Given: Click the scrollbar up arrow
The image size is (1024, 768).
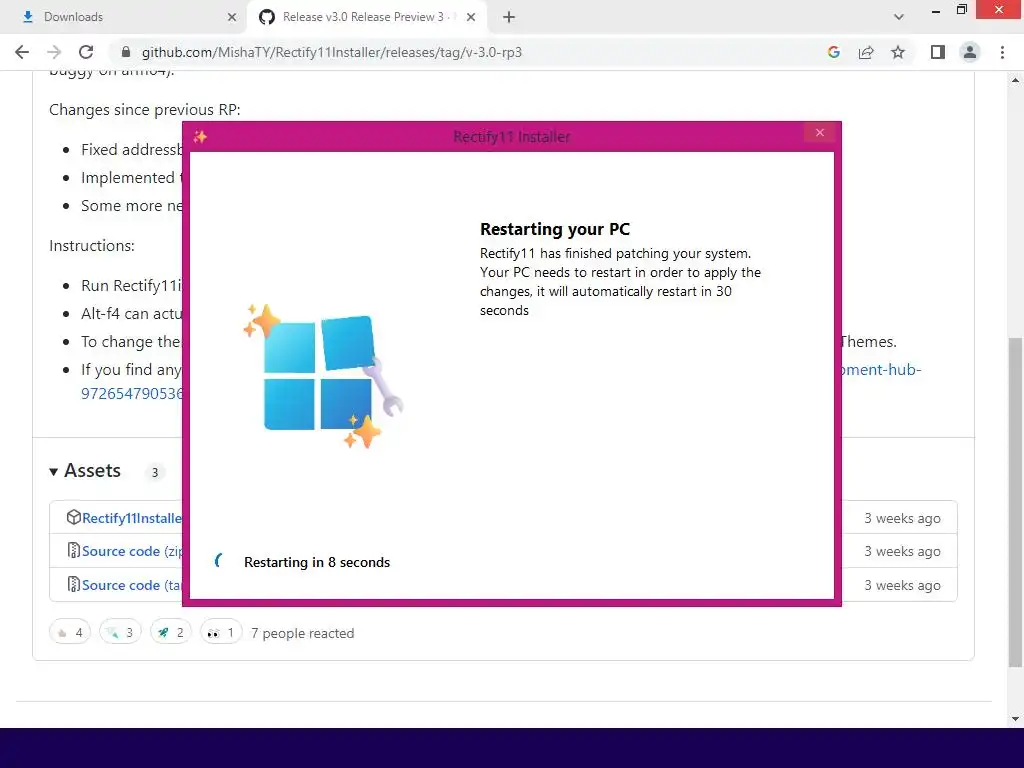Looking at the screenshot, I should pos(1015,80).
